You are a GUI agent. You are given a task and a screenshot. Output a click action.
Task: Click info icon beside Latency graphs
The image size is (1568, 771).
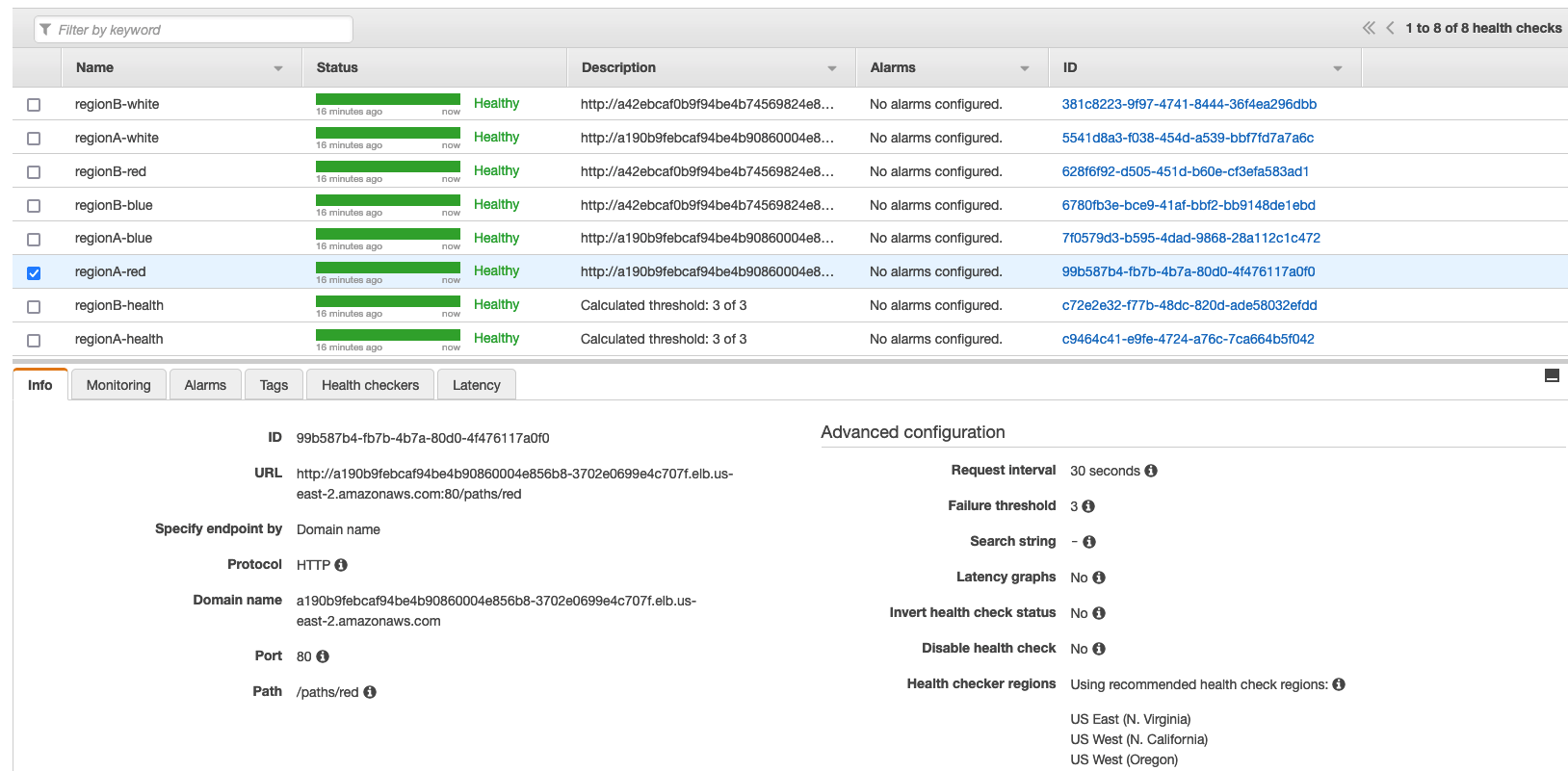1099,578
